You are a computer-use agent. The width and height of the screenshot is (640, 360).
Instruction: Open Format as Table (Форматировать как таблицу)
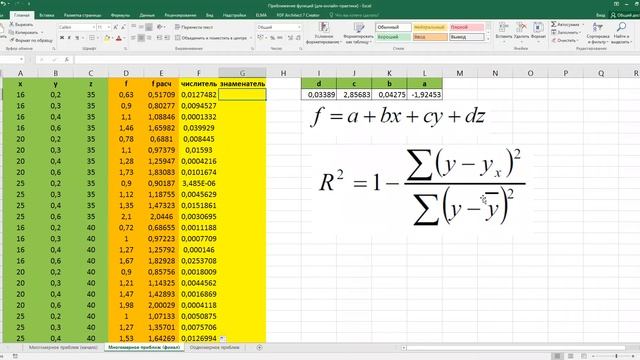point(358,33)
